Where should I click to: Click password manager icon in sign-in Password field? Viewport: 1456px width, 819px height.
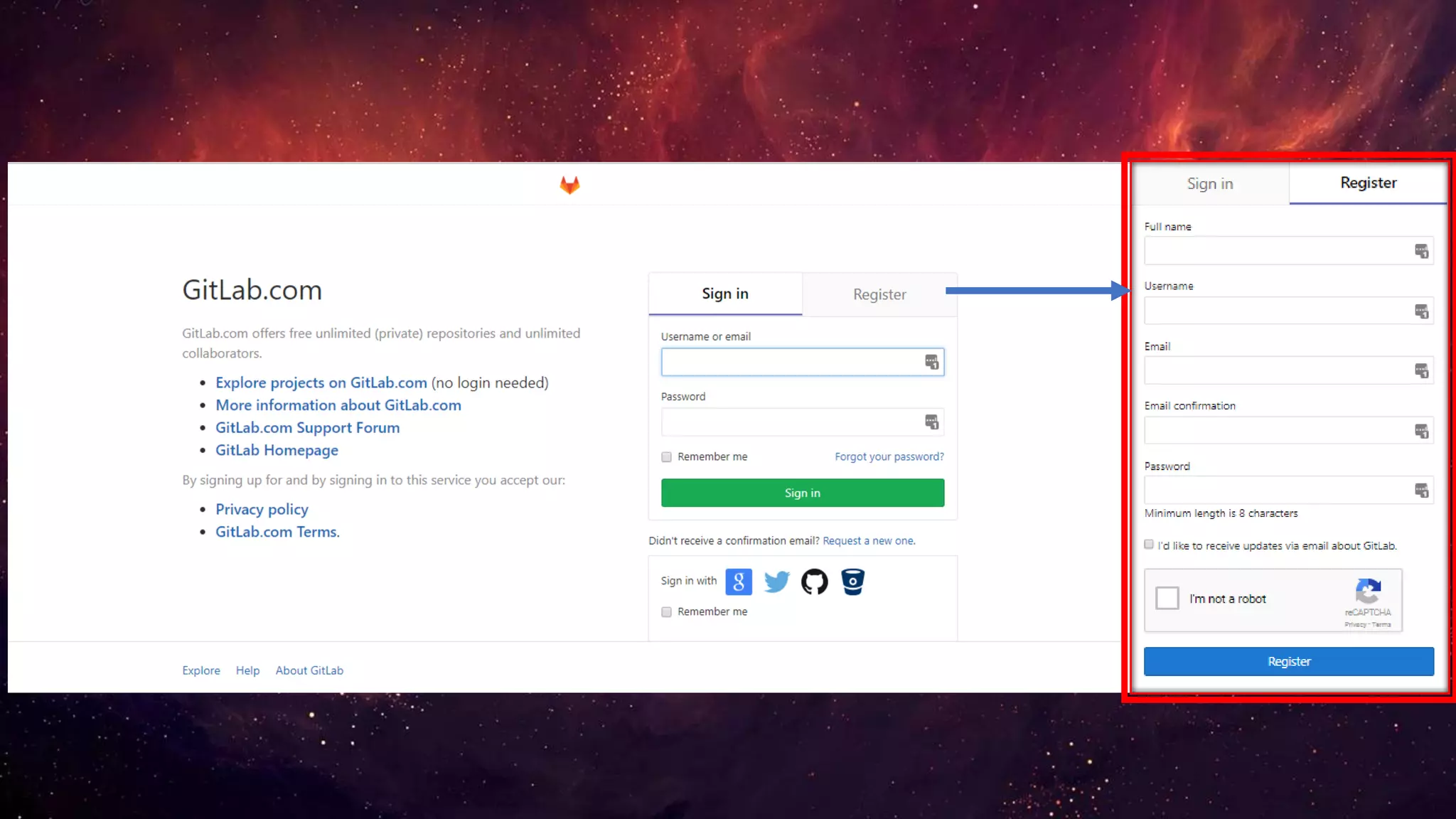click(931, 422)
